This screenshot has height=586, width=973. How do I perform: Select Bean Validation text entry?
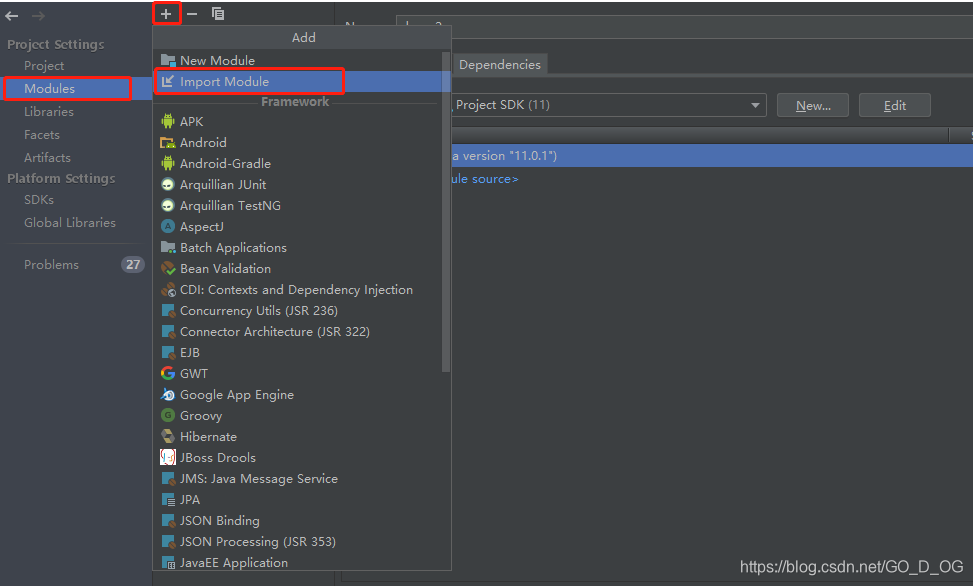(225, 269)
